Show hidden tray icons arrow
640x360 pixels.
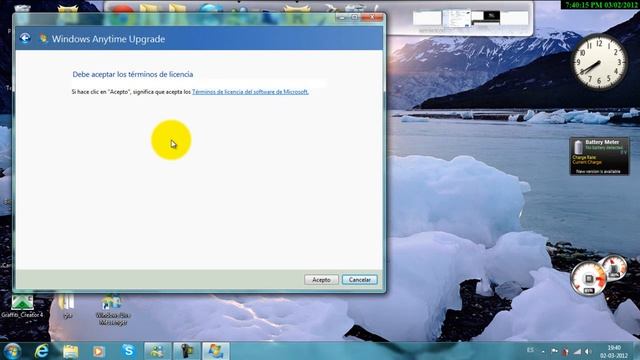click(543, 351)
